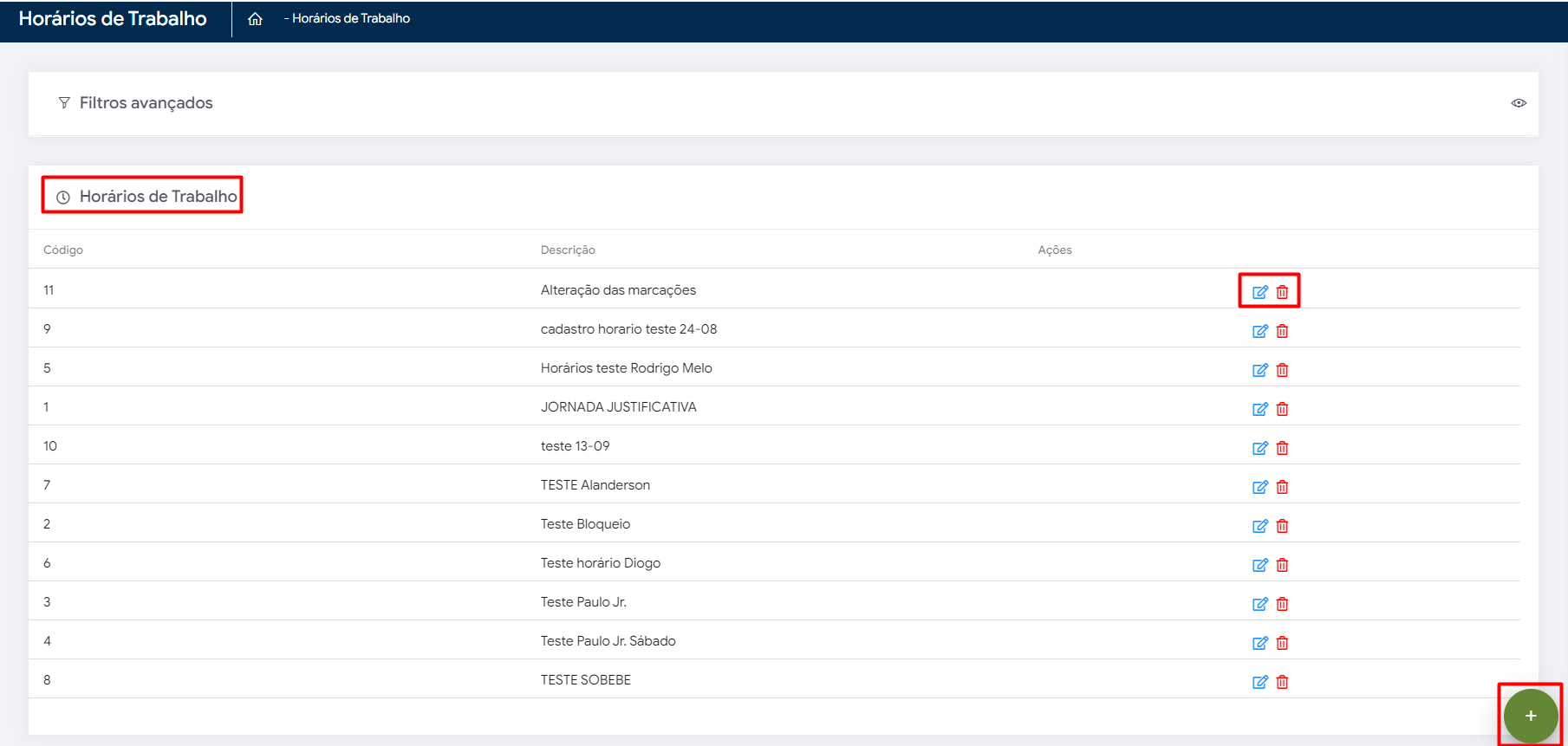1568x746 pixels.
Task: Expand the Filtros avançados panel
Action: tap(146, 103)
